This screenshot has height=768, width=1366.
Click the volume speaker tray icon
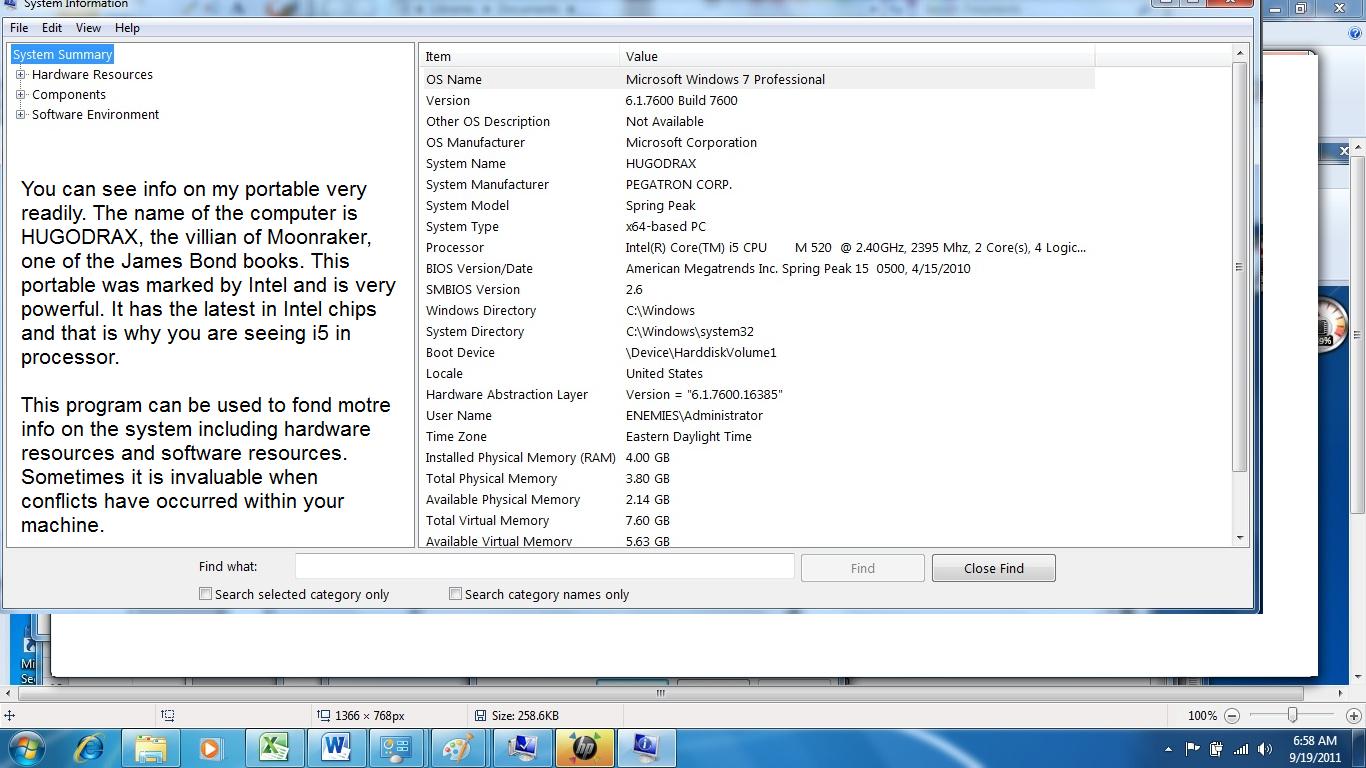[x=1265, y=748]
